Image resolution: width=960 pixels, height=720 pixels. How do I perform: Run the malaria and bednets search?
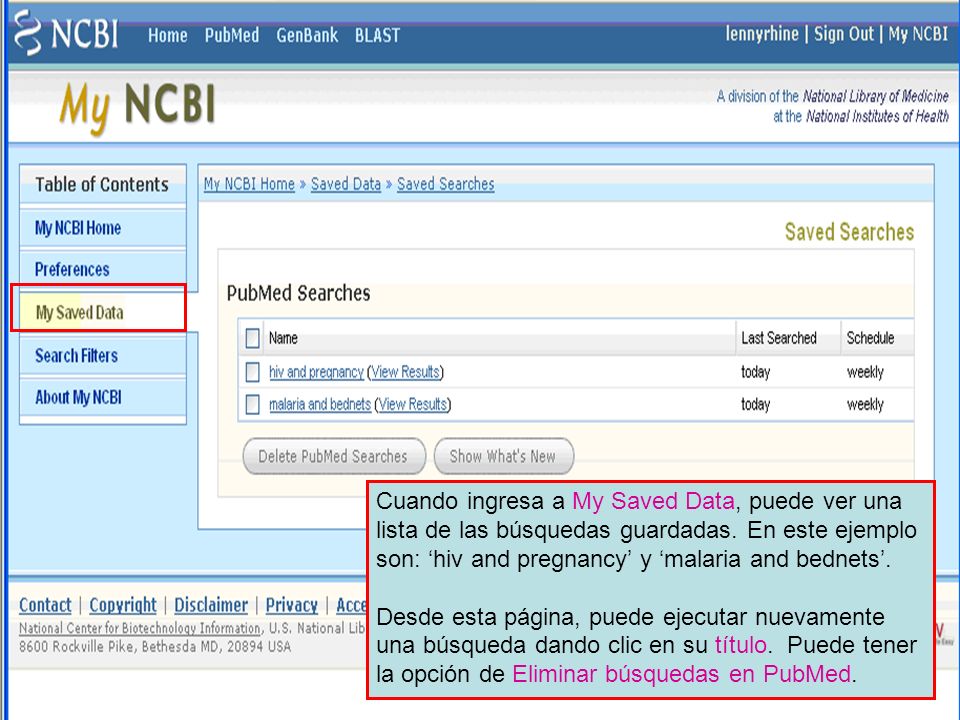coord(320,405)
